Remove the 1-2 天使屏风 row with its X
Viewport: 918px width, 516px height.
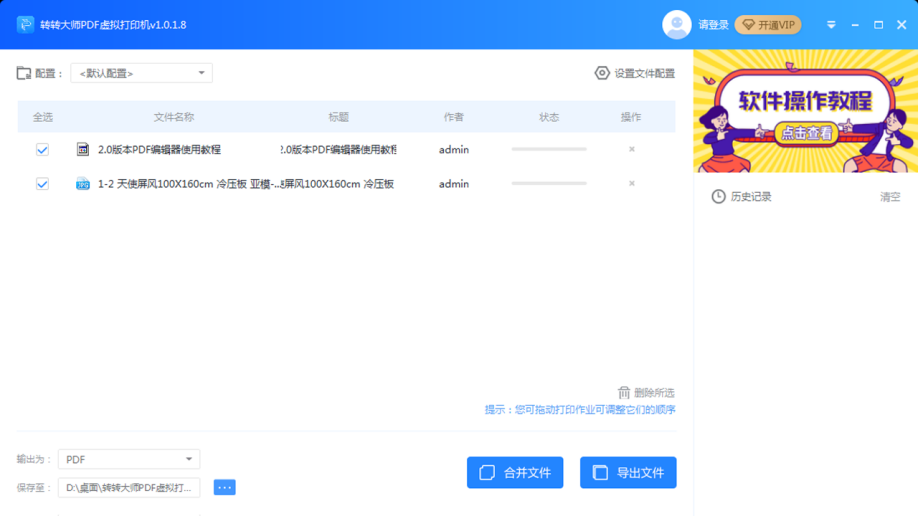(632, 183)
